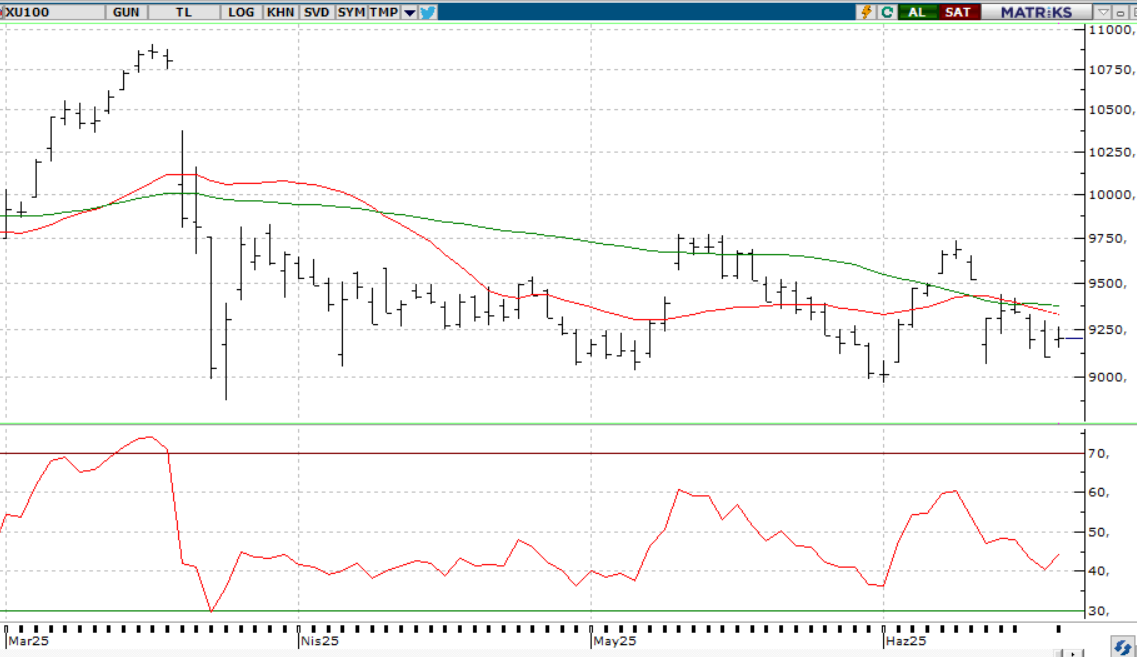1137x657 pixels.
Task: Click the 9000 price axis label
Action: 1108,376
